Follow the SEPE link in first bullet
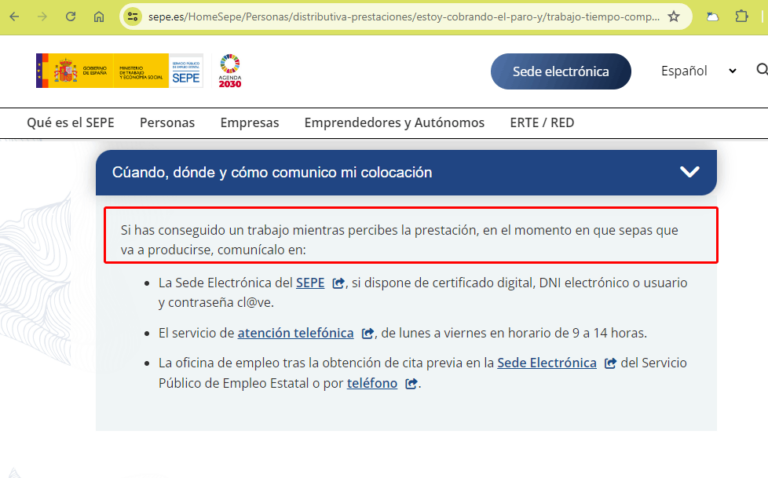The height and width of the screenshot is (478, 768). coord(310,283)
